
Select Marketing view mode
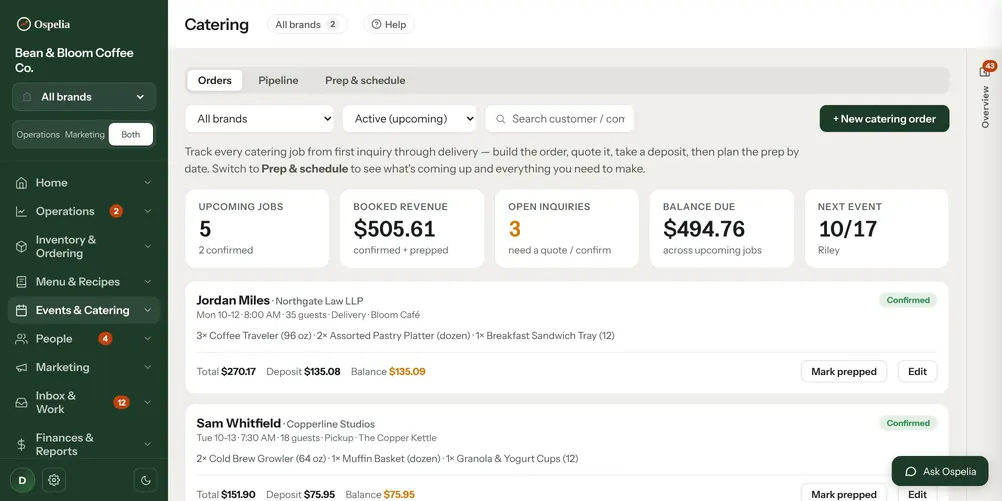[84, 135]
